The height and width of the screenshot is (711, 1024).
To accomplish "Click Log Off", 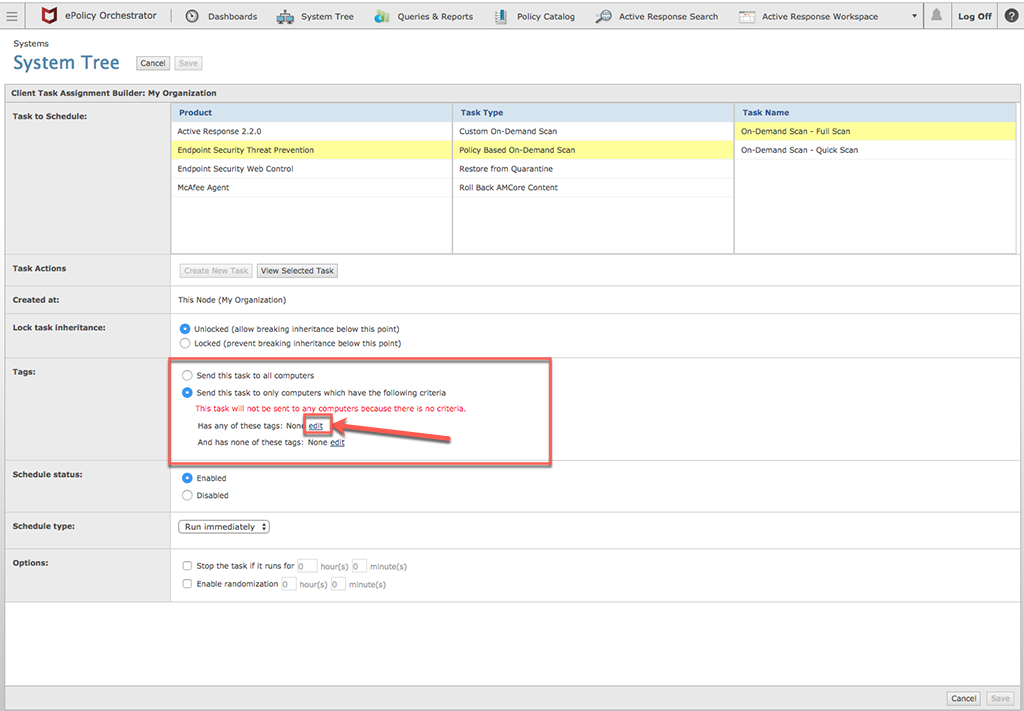I will pyautogui.click(x=974, y=16).
